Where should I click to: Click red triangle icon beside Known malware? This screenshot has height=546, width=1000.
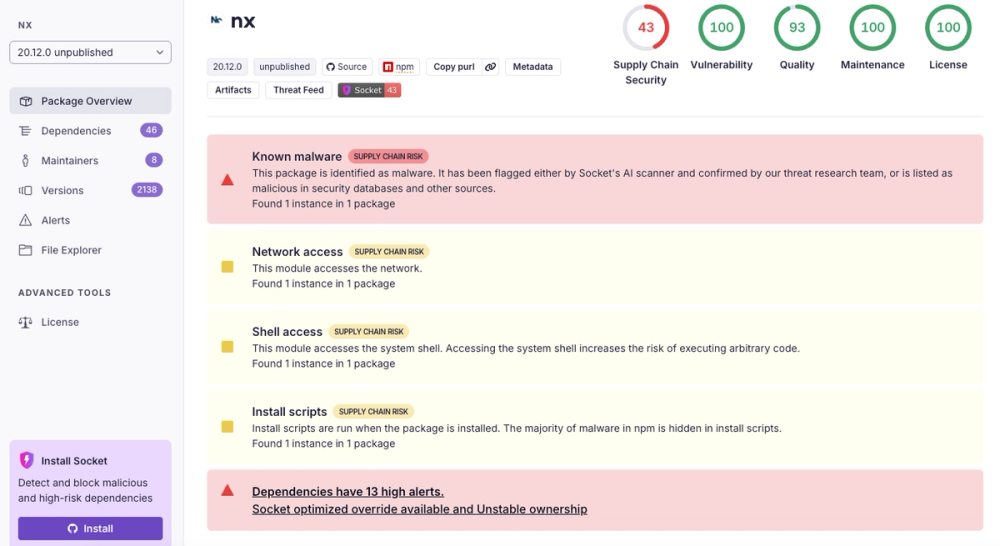[x=227, y=180]
